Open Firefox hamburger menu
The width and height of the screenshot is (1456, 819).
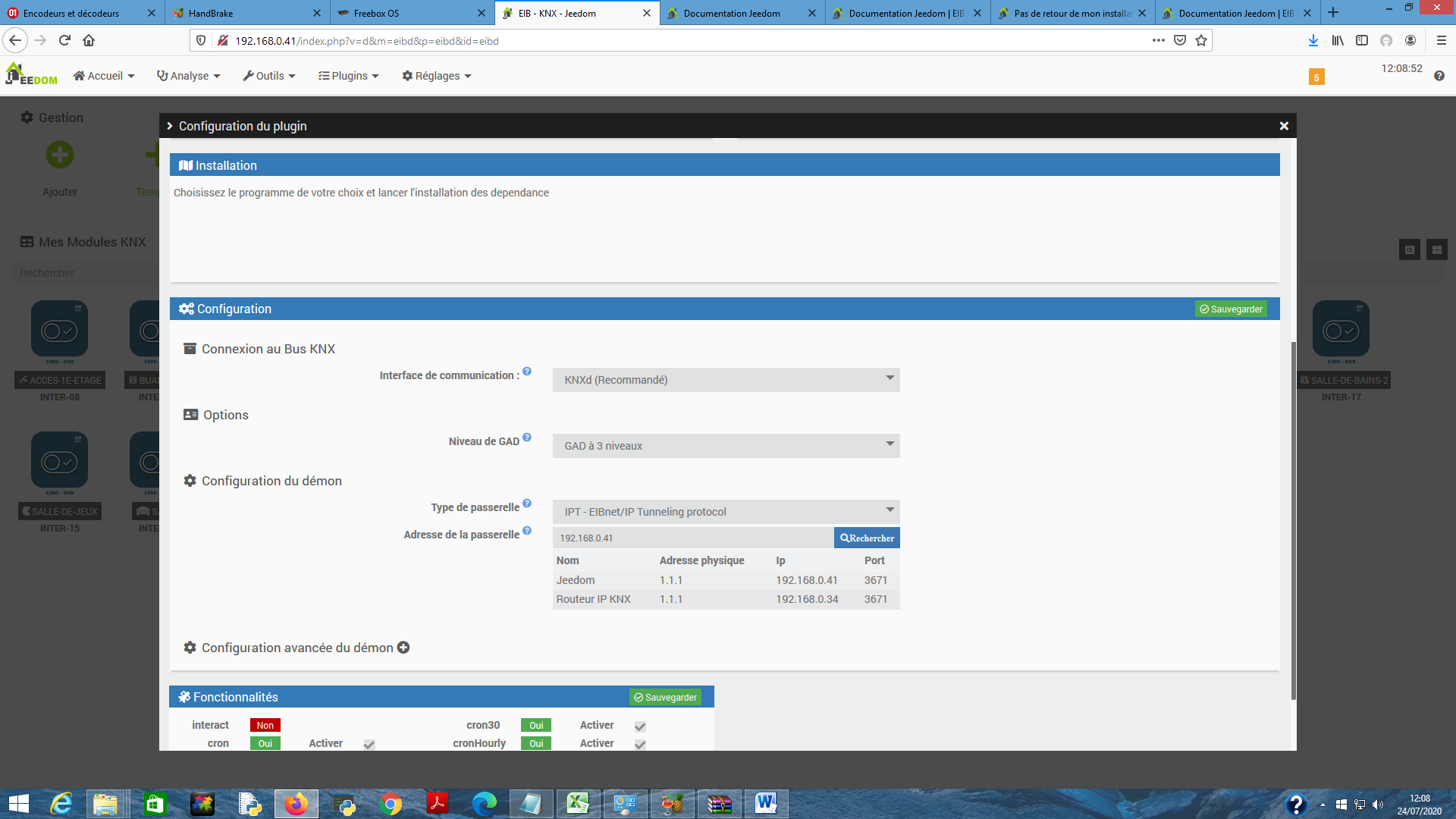[x=1442, y=40]
